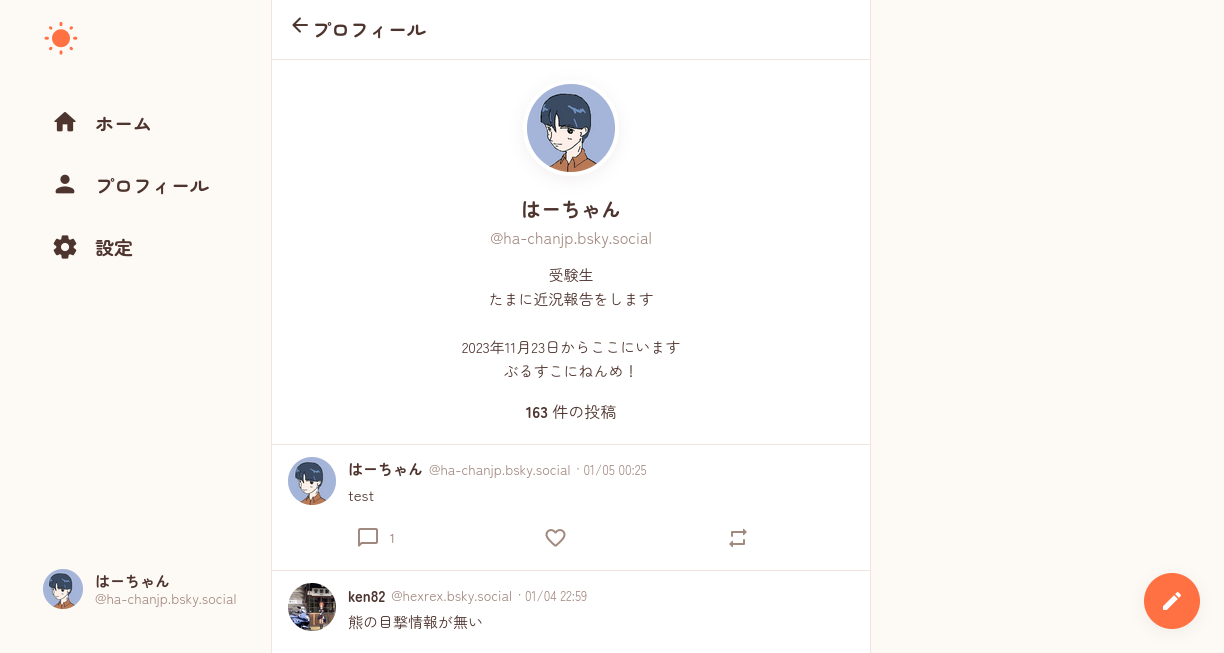The width and height of the screenshot is (1224, 653).
Task: Click the orange sun logo icon
Action: click(61, 38)
